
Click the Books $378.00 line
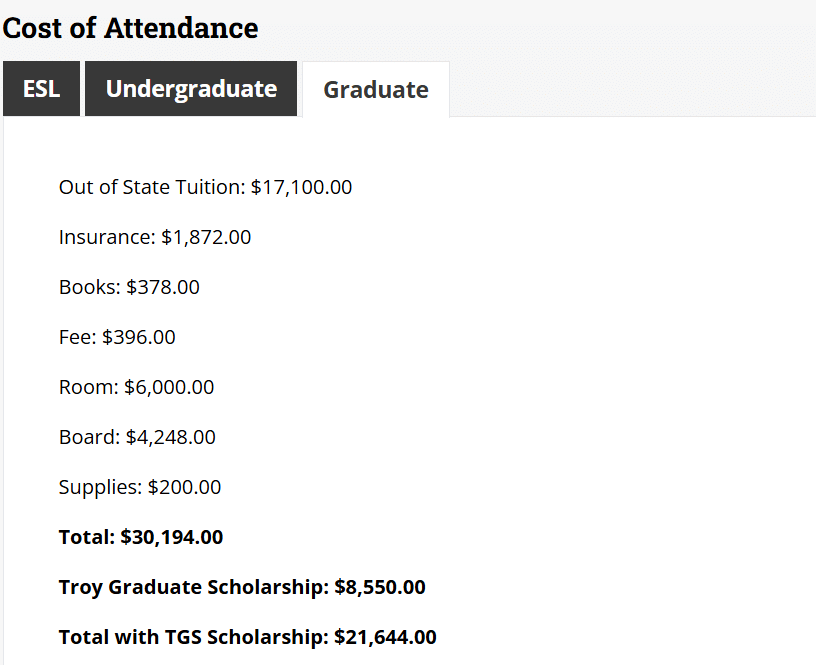[129, 287]
